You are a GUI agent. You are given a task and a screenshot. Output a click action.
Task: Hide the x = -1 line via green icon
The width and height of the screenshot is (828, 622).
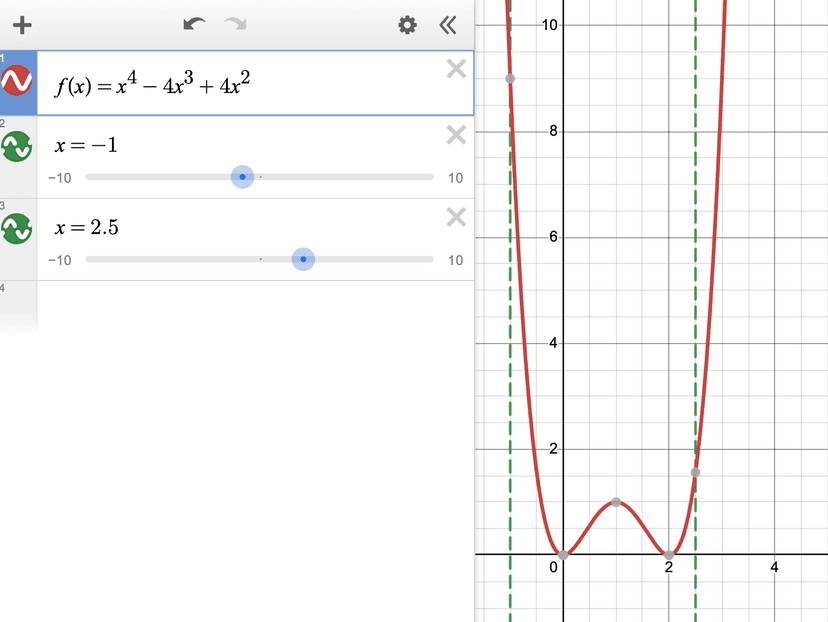coord(17,147)
